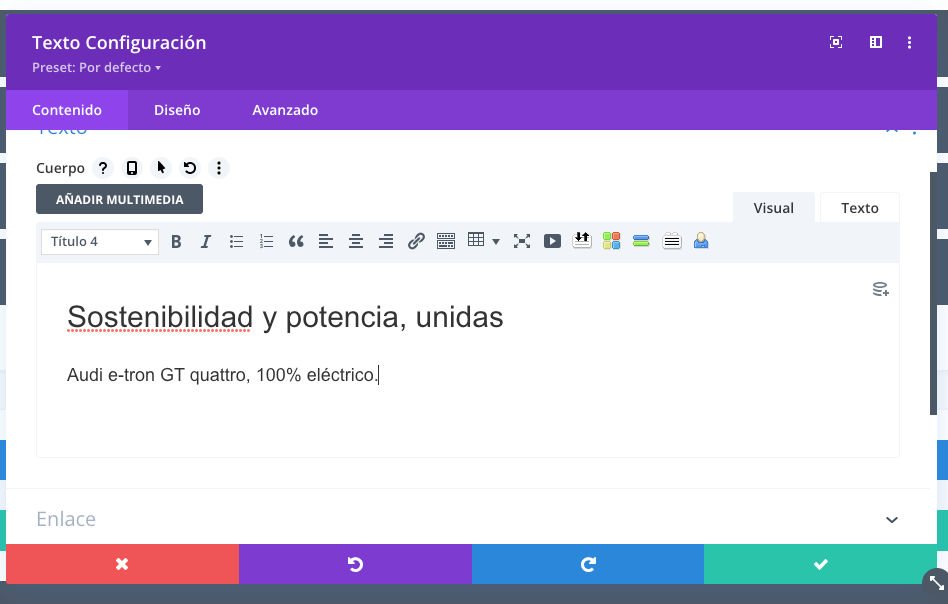The width and height of the screenshot is (948, 604).
Task: Select the Visual editor tab
Action: [x=773, y=208]
